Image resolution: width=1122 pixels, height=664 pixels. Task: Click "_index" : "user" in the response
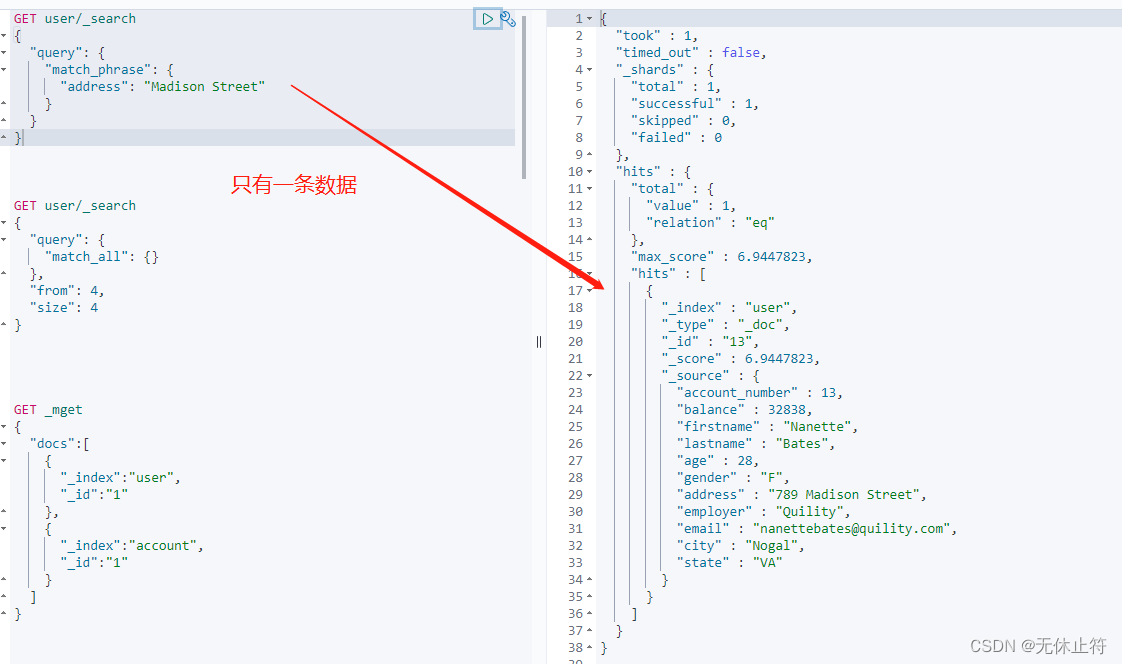point(729,308)
